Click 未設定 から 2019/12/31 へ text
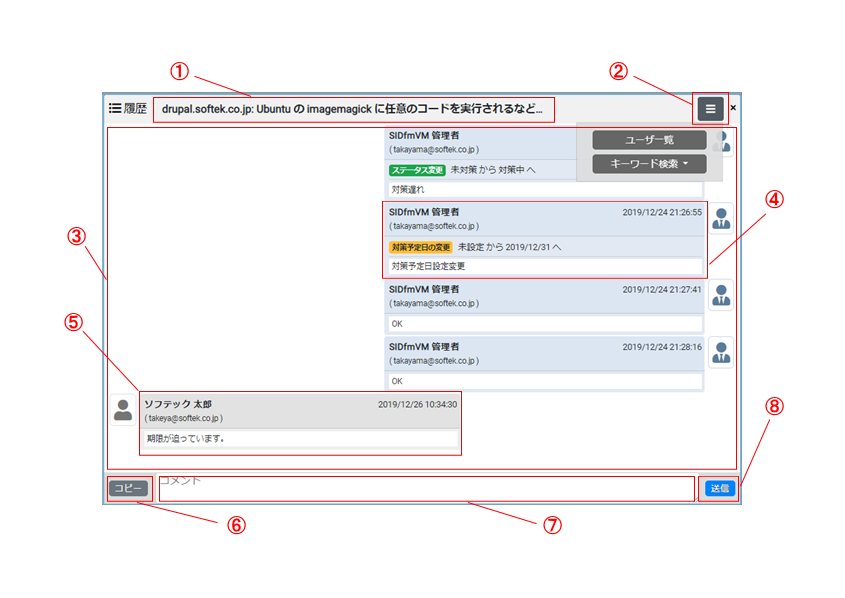The image size is (845, 598). 509,247
